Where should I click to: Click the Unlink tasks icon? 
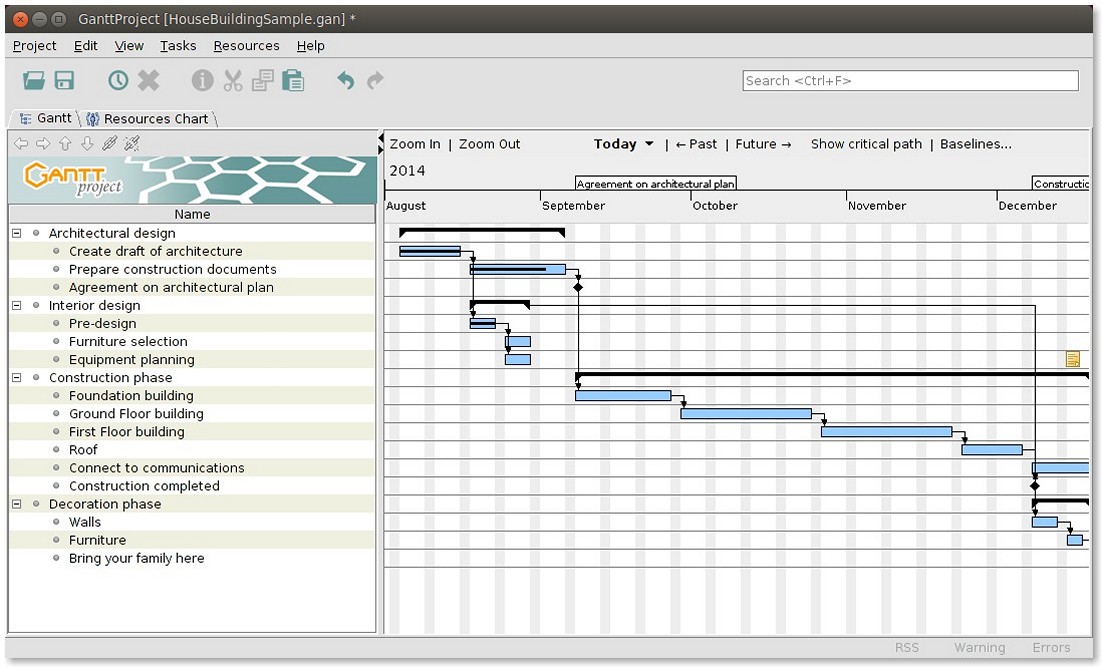(x=131, y=143)
